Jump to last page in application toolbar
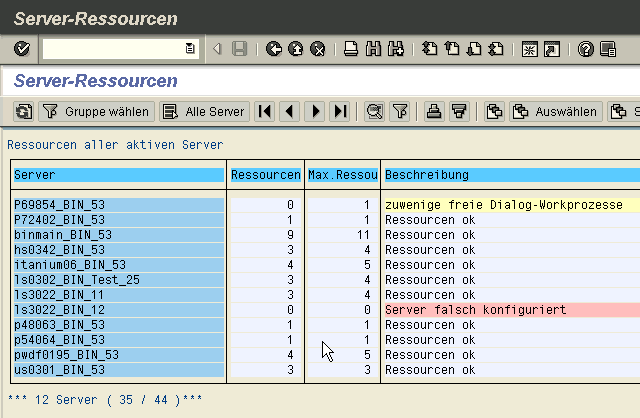This screenshot has height=418, width=640. (340, 111)
